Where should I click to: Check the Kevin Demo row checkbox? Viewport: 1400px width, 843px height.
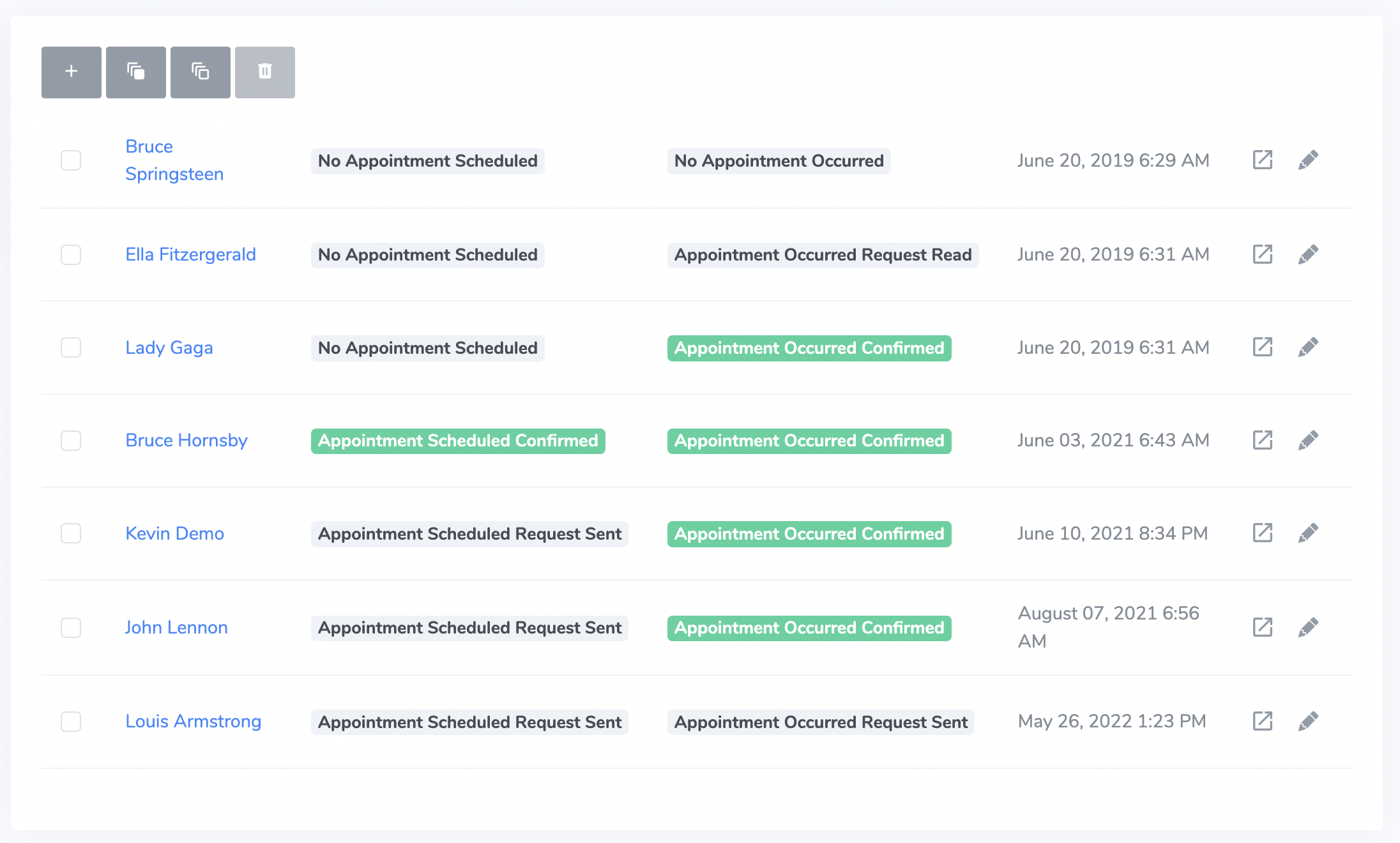coord(71,533)
